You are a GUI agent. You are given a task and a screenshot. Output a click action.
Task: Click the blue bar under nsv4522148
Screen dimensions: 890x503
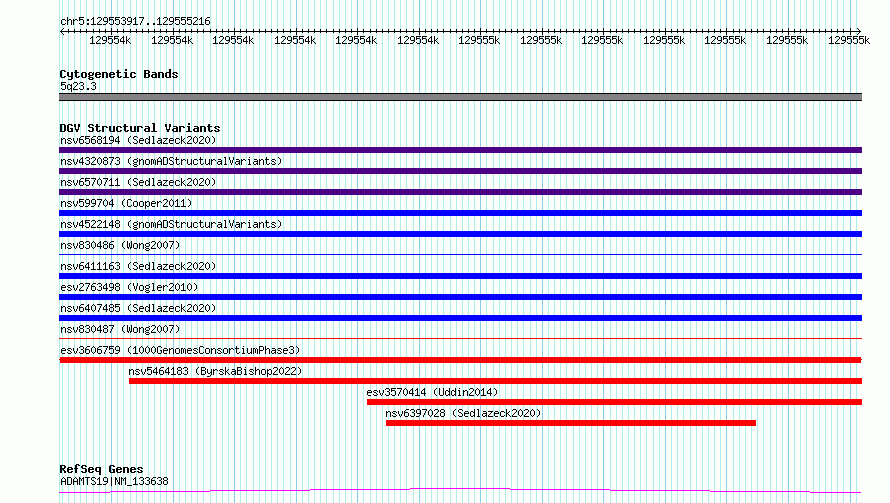point(460,234)
